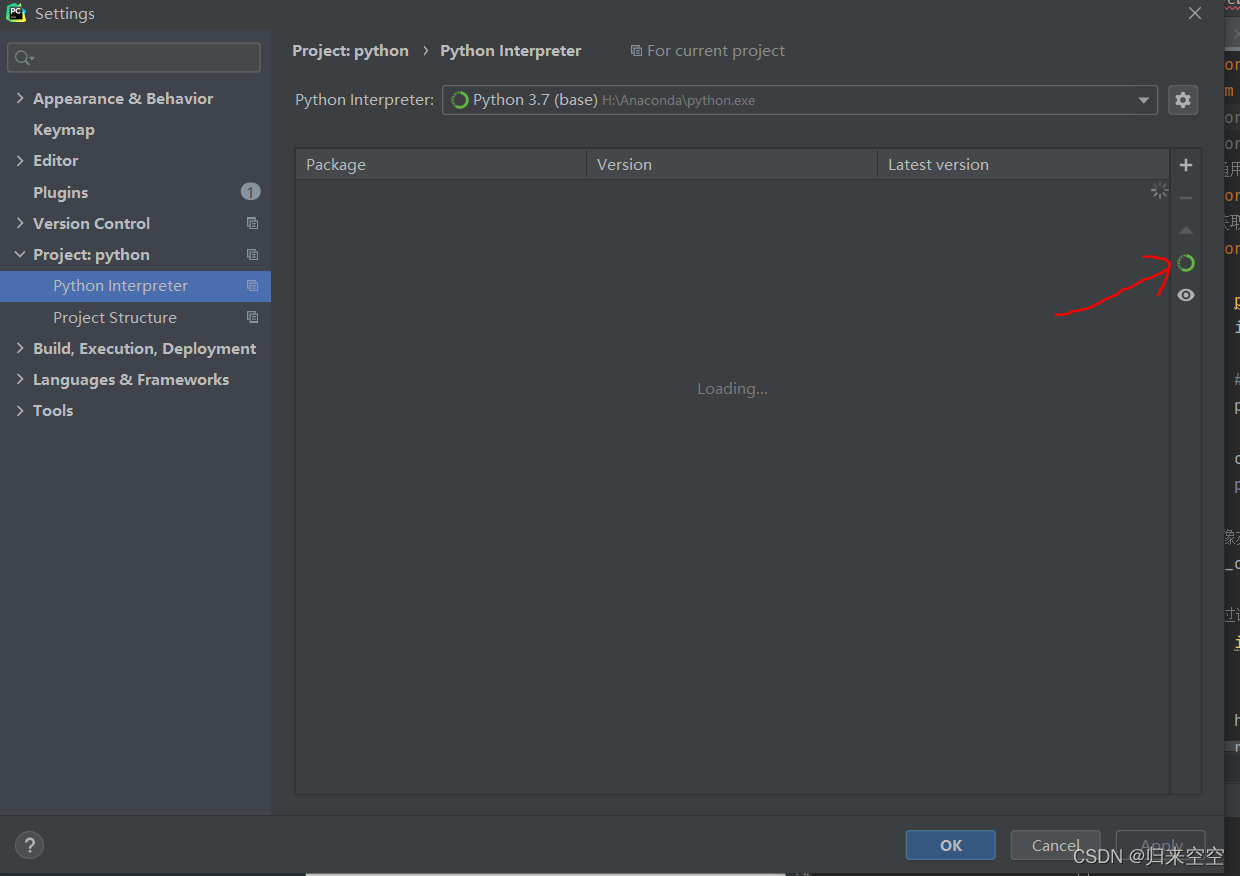Click the Loading... text in package table
The width and height of the screenshot is (1240, 876).
point(733,388)
